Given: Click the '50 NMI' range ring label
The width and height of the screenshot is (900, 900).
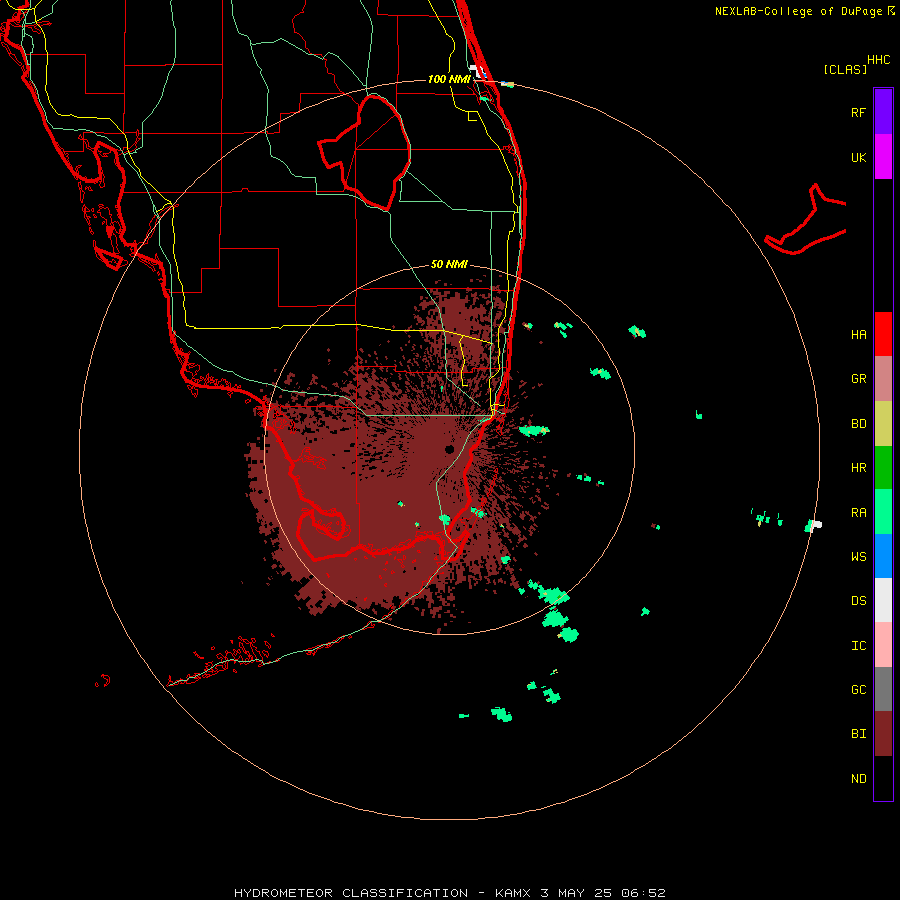Looking at the screenshot, I should point(449,264).
